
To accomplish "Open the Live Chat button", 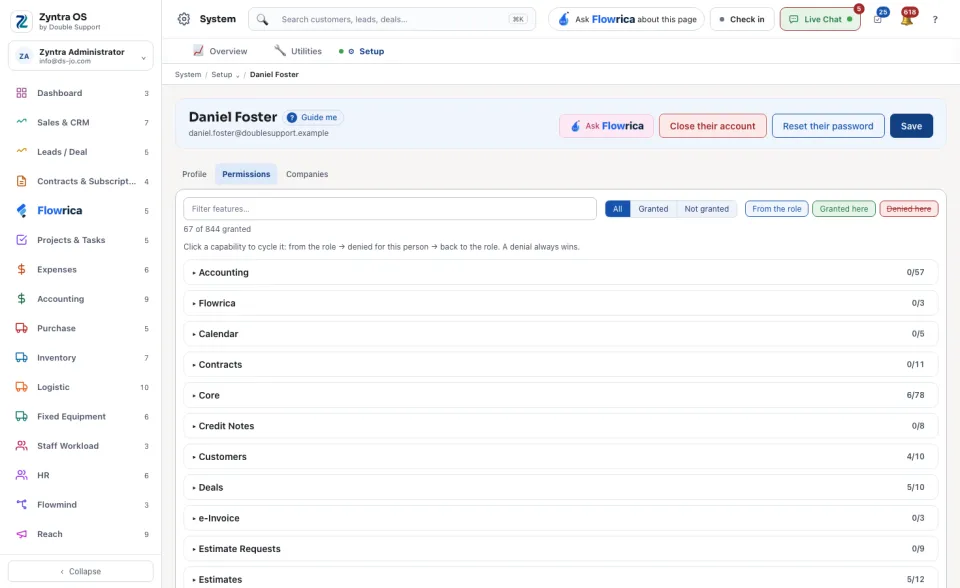I will click(x=820, y=19).
